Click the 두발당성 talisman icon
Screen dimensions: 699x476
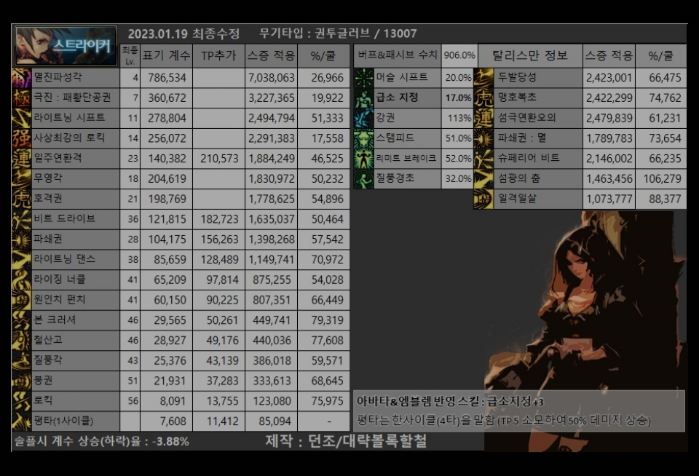(x=484, y=77)
